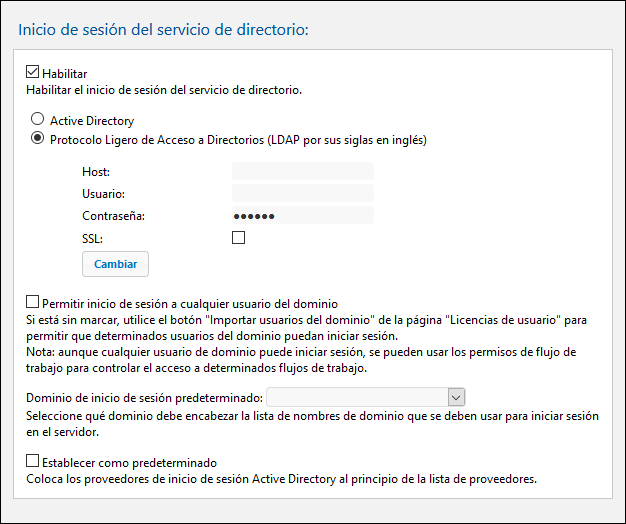Viewport: 626px width, 524px height.
Task: Toggle the Habilitar checkbox
Action: point(33,73)
